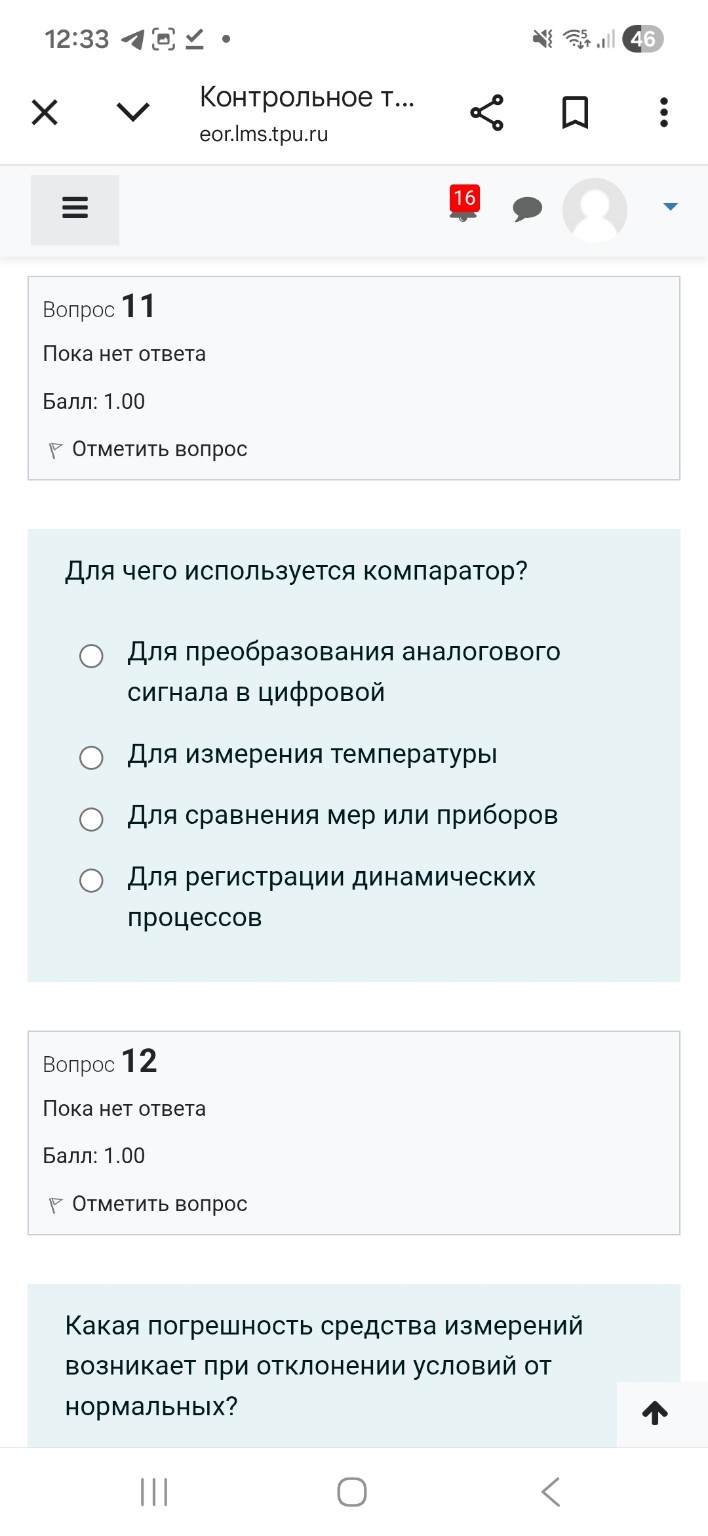Expand the user account dropdown arrow

click(668, 209)
